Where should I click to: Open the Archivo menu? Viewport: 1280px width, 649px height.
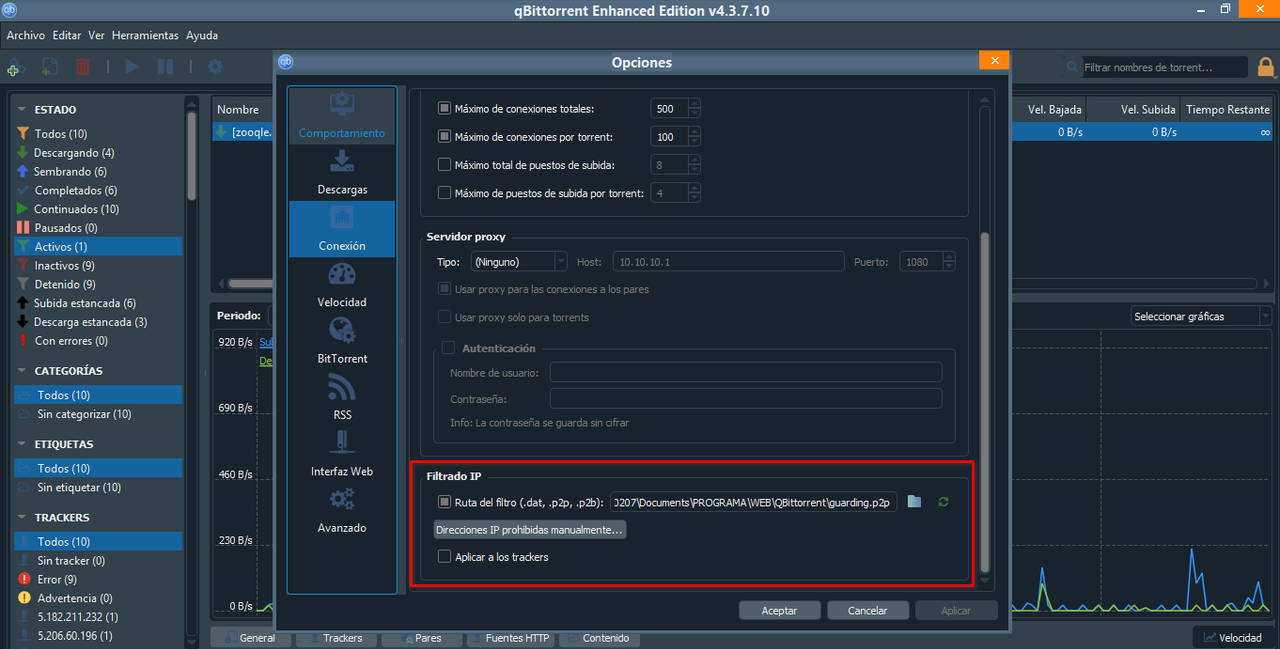point(26,35)
